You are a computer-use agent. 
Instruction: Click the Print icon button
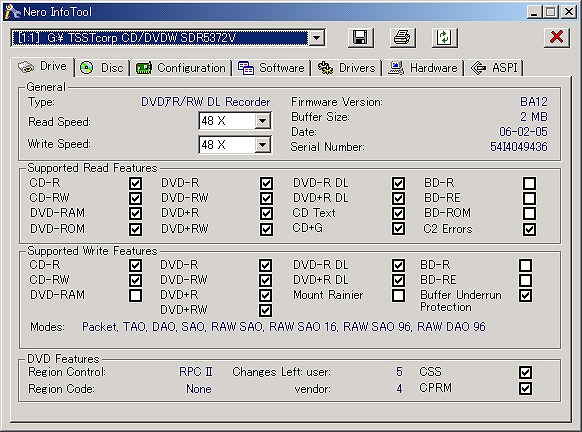403,37
